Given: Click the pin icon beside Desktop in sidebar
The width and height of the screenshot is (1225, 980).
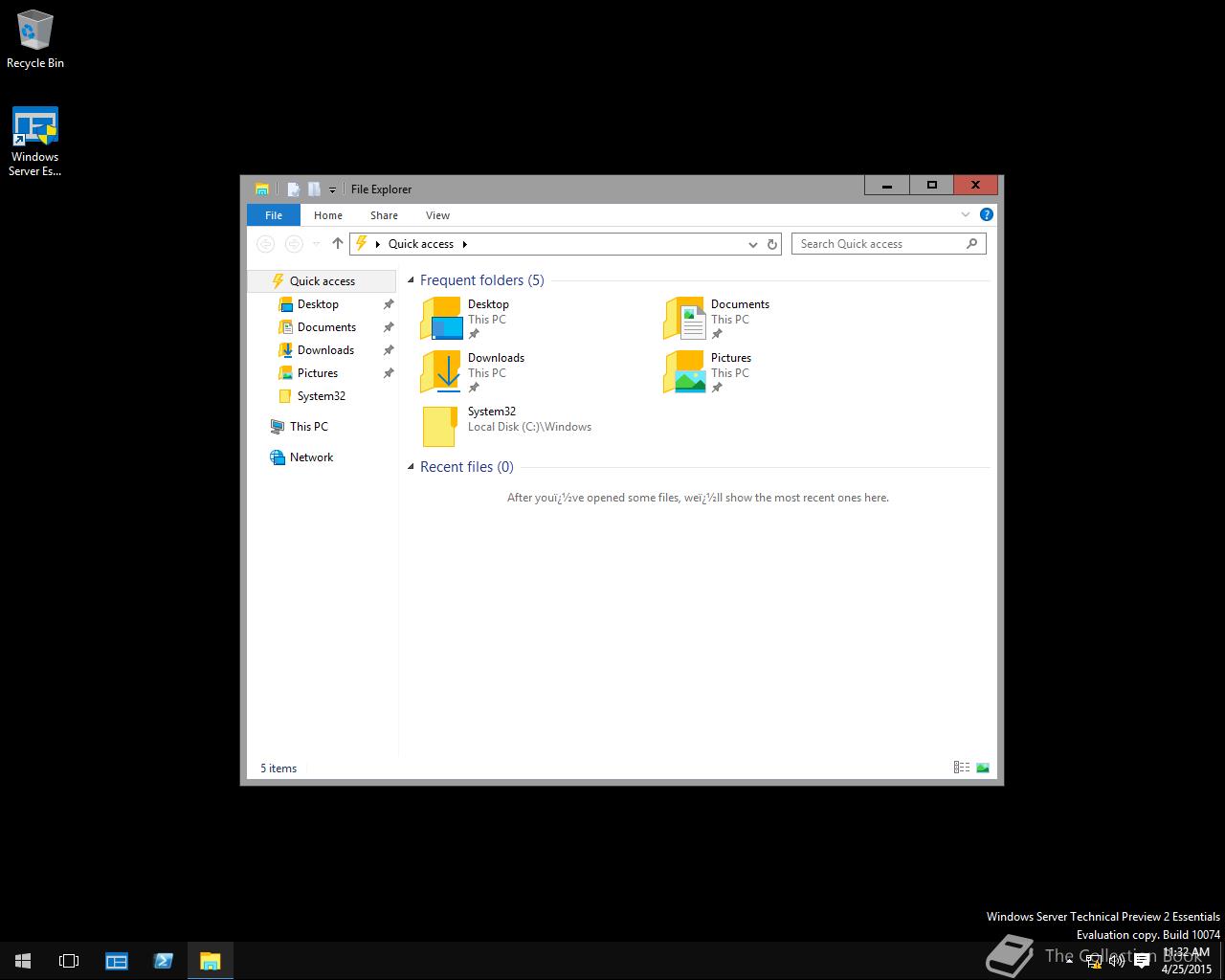Looking at the screenshot, I should click(388, 304).
